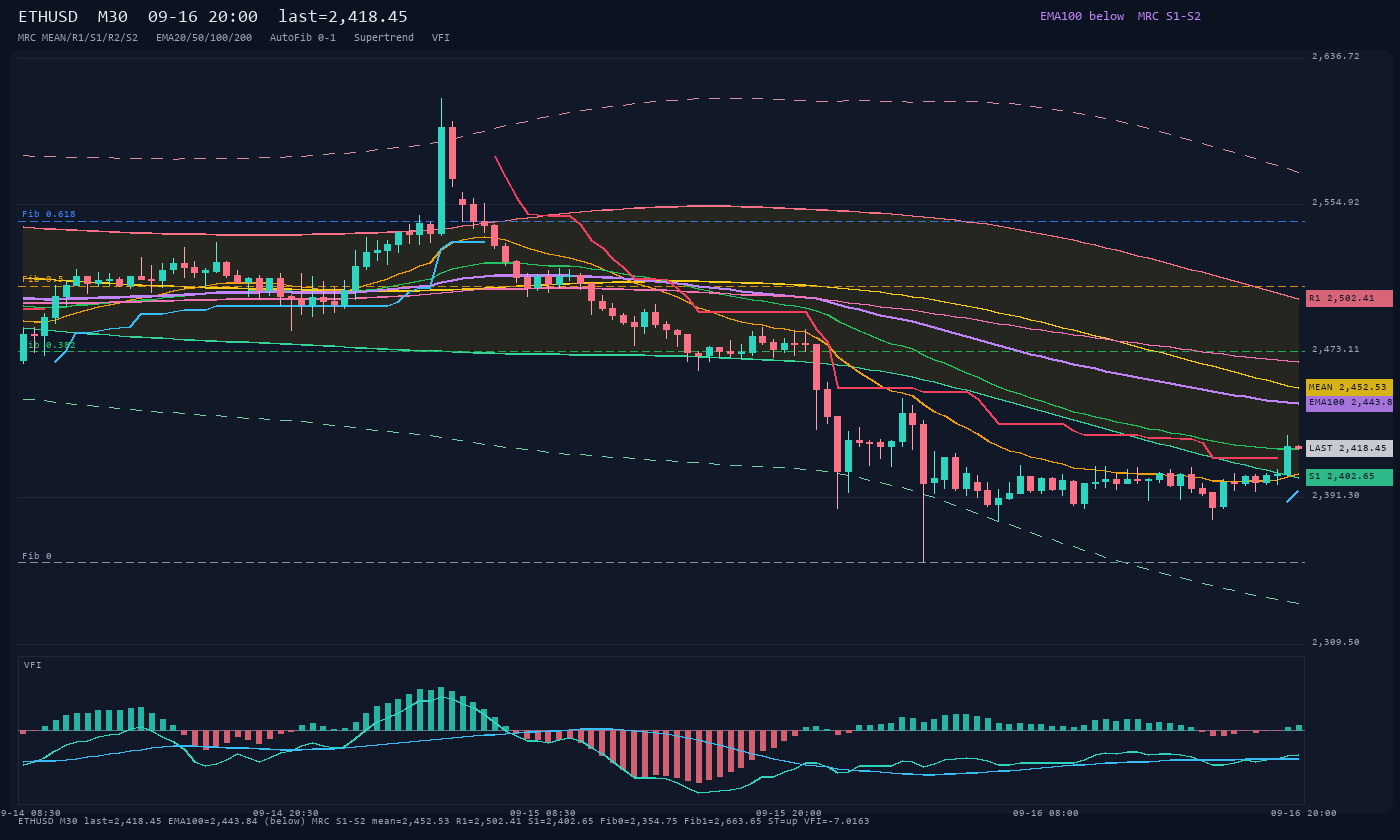Click the bottom status line starting "ETHUSD M30 last="
Image resolution: width=1400 pixels, height=840 pixels.
[x=444, y=821]
